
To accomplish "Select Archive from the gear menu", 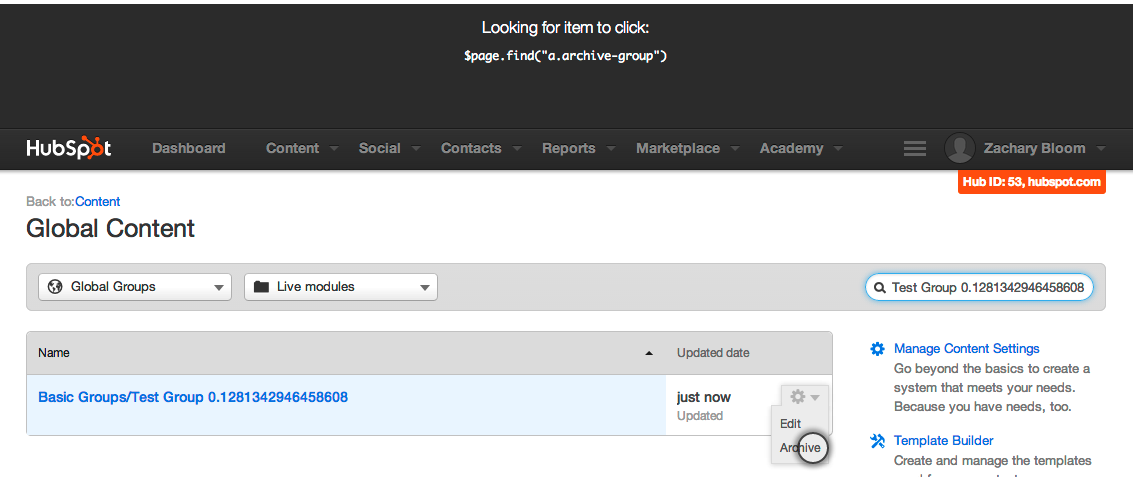I will pyautogui.click(x=800, y=448).
